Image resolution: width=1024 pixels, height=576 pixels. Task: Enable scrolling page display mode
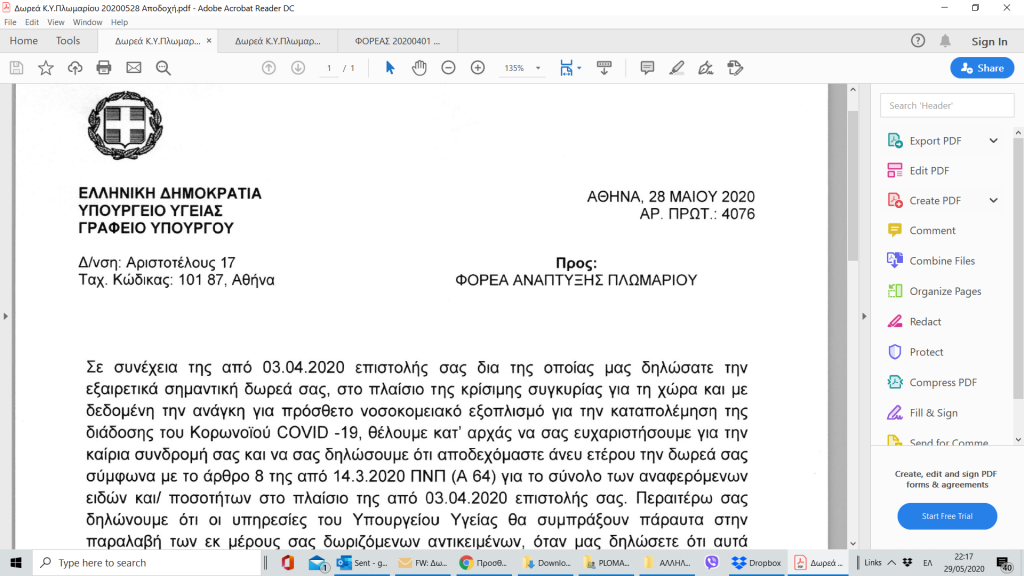(x=604, y=68)
